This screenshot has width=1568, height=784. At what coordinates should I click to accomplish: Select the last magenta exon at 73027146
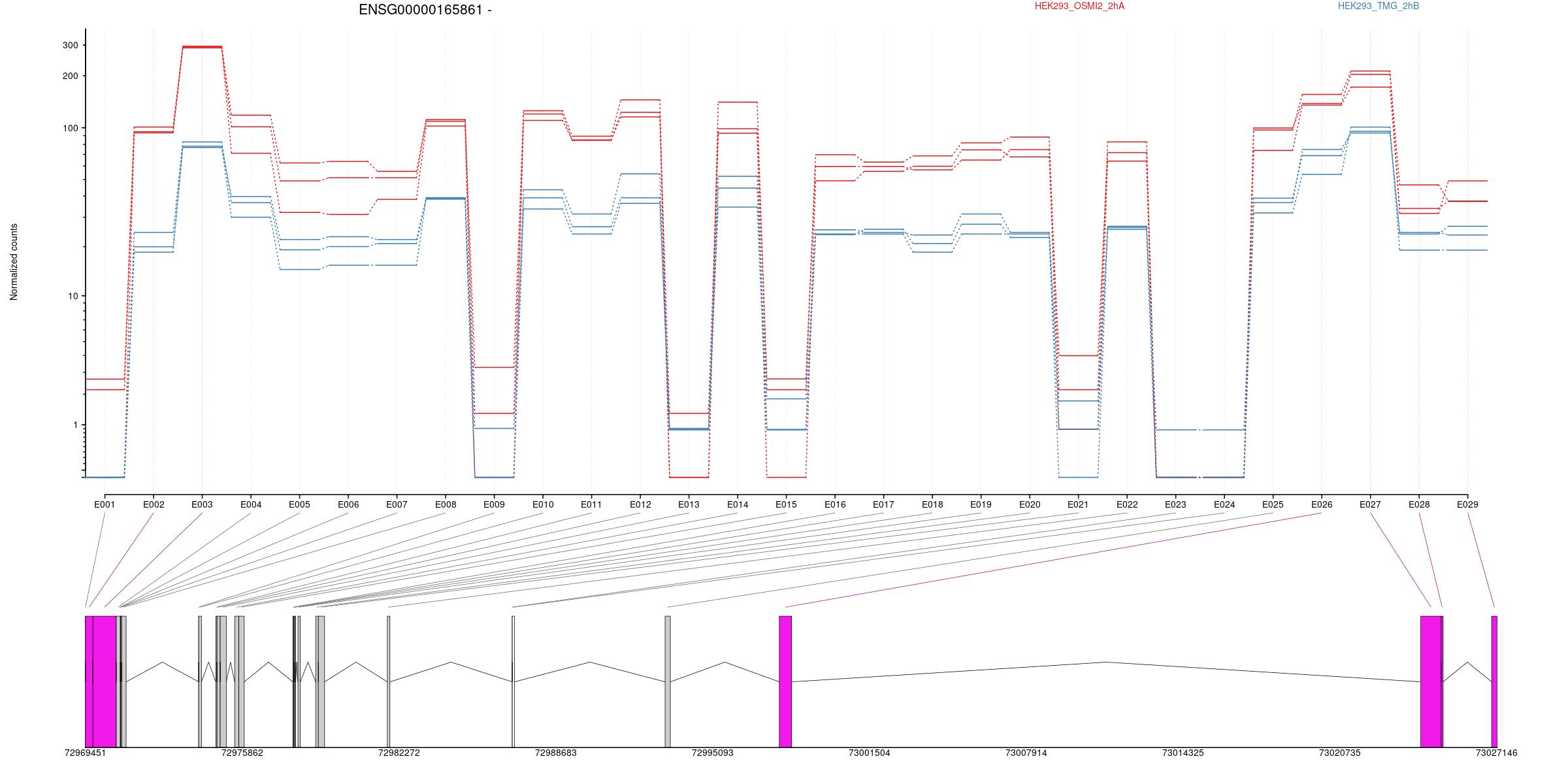pyautogui.click(x=1494, y=681)
